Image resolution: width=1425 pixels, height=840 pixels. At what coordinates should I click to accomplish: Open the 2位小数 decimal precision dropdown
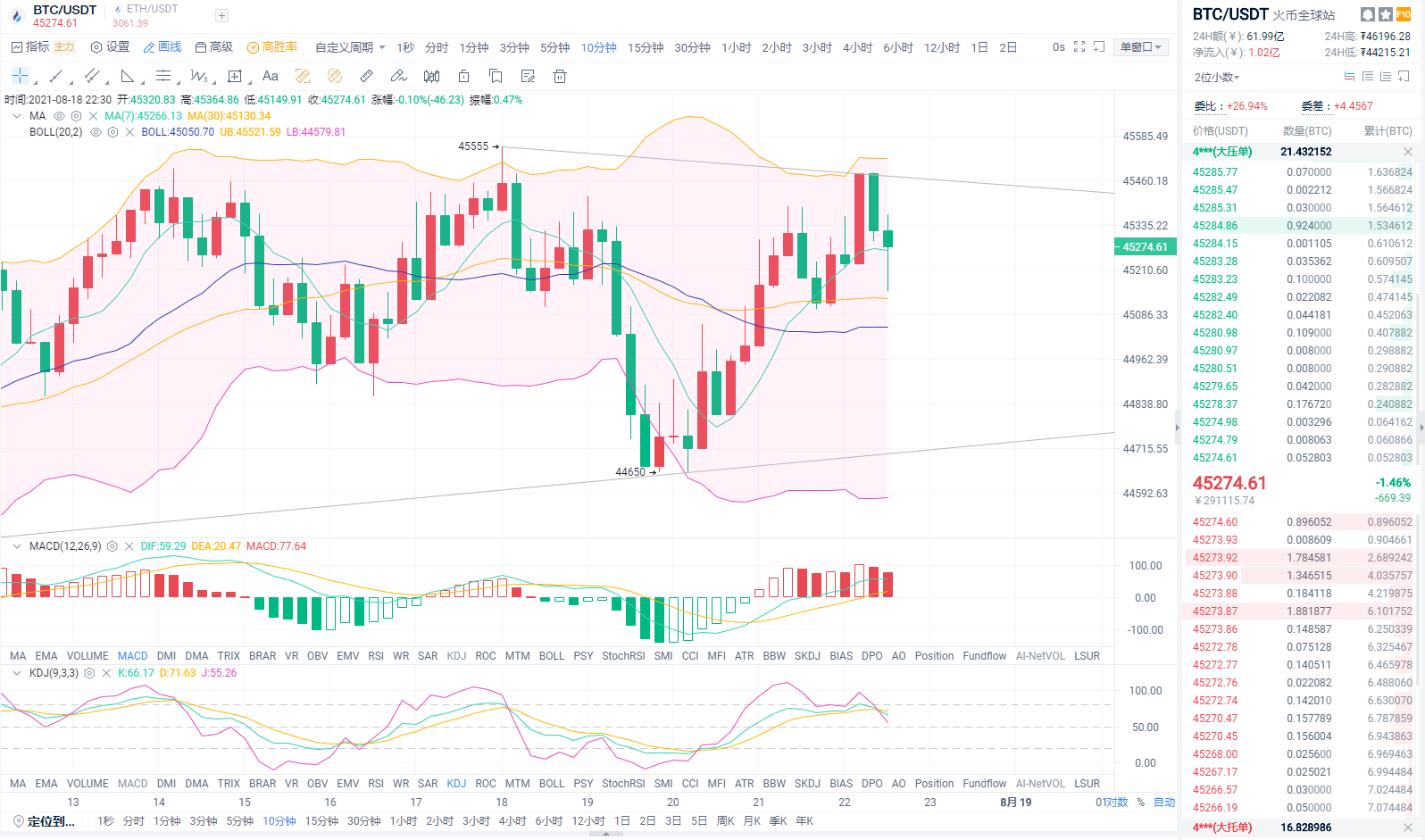point(1217,78)
